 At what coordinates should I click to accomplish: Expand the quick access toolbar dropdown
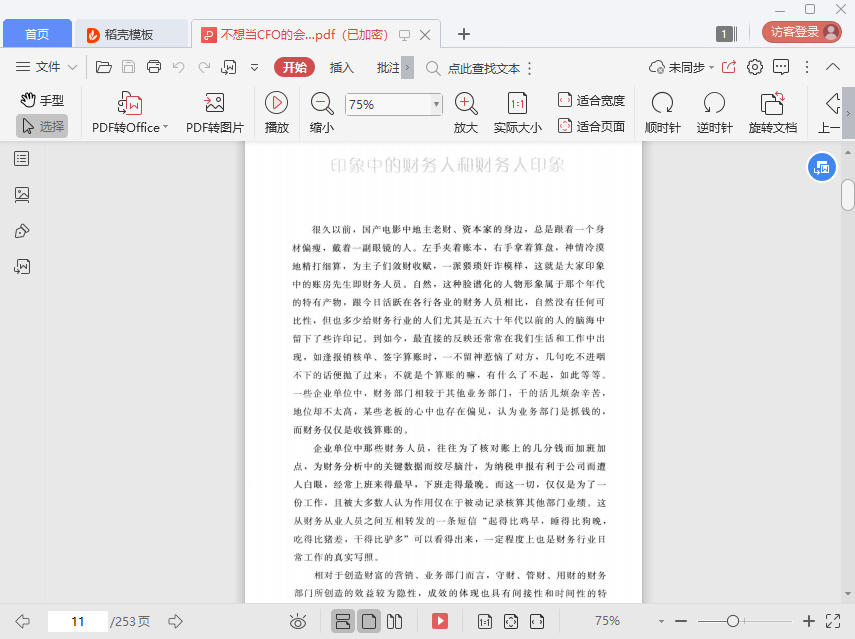254,68
